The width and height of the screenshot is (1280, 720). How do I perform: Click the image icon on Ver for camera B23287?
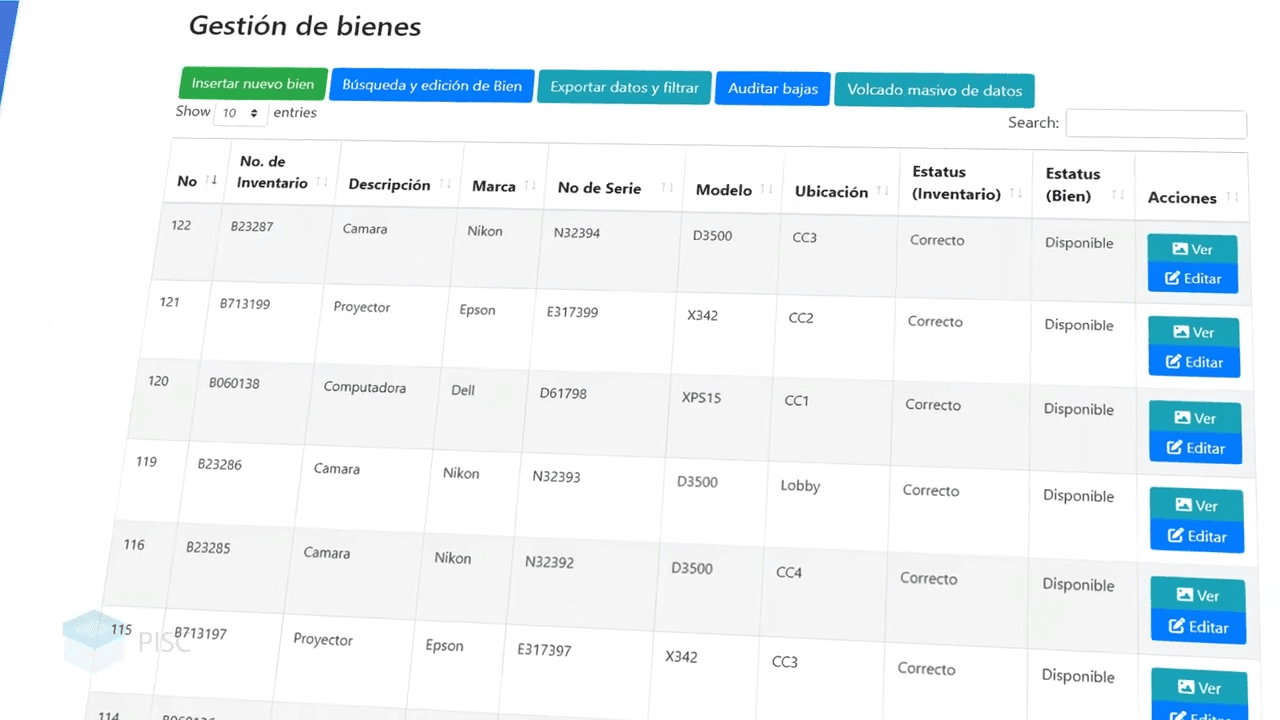pos(1181,248)
